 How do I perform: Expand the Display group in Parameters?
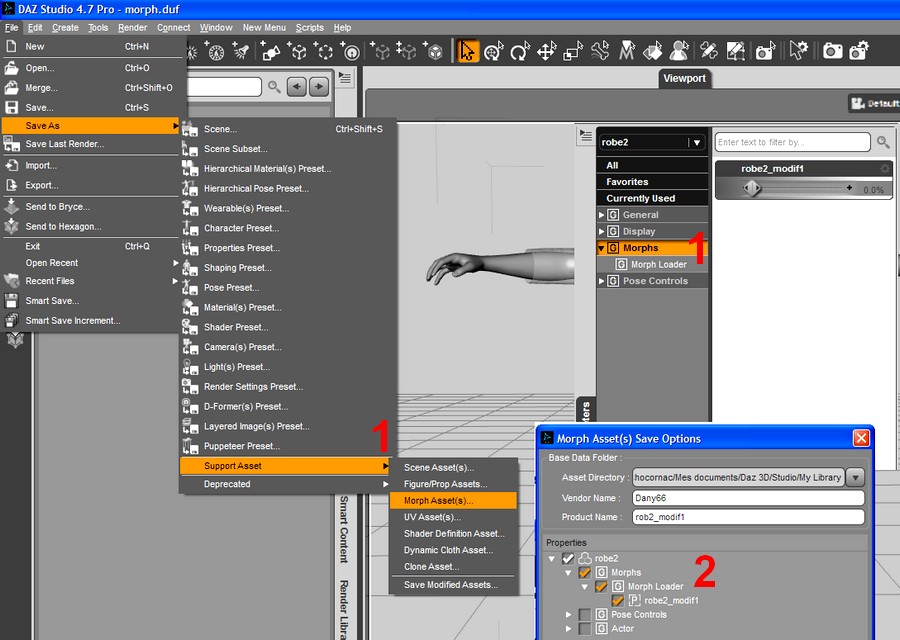(x=602, y=231)
